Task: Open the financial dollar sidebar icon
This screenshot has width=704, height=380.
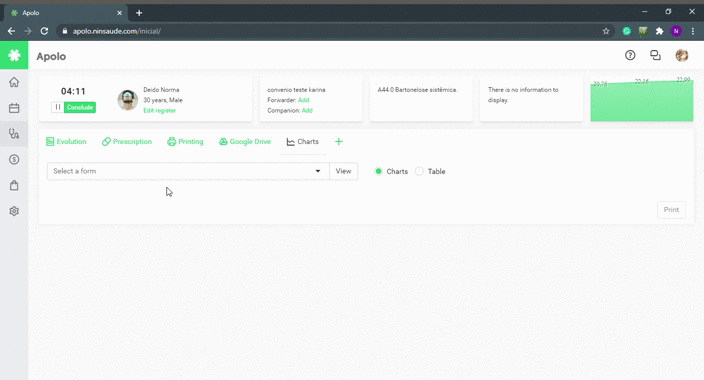Action: point(14,159)
